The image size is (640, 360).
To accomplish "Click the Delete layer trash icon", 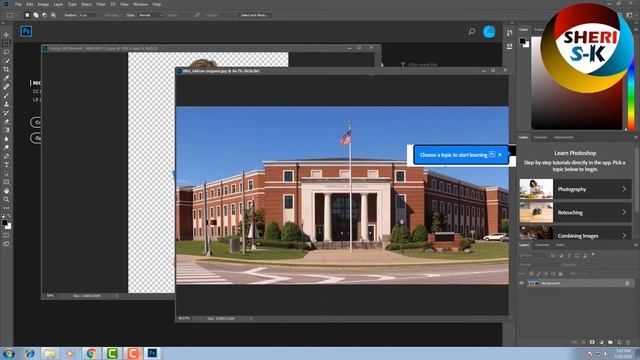I will (628, 342).
